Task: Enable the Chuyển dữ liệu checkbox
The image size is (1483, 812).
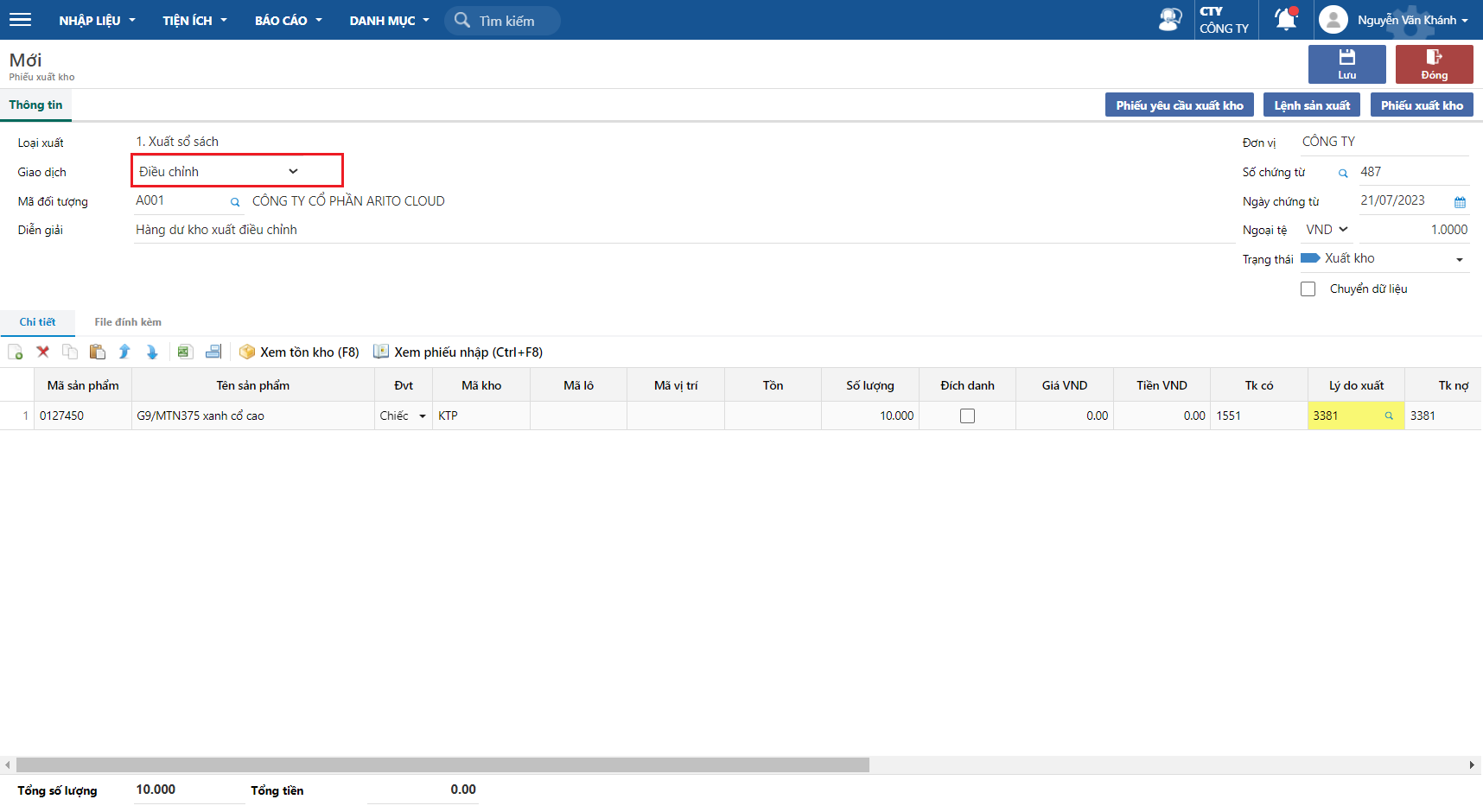Action: (x=1308, y=289)
